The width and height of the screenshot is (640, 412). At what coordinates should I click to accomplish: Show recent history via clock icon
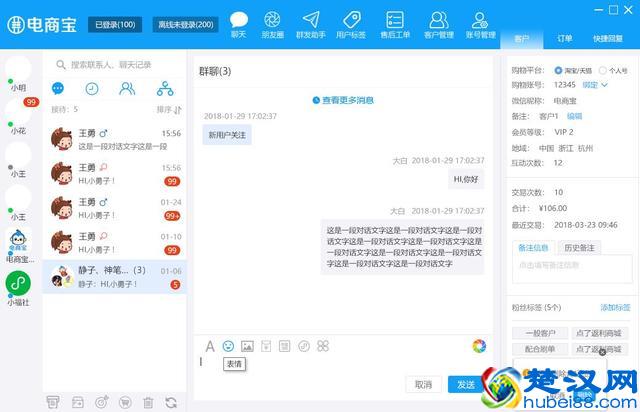pos(92,89)
